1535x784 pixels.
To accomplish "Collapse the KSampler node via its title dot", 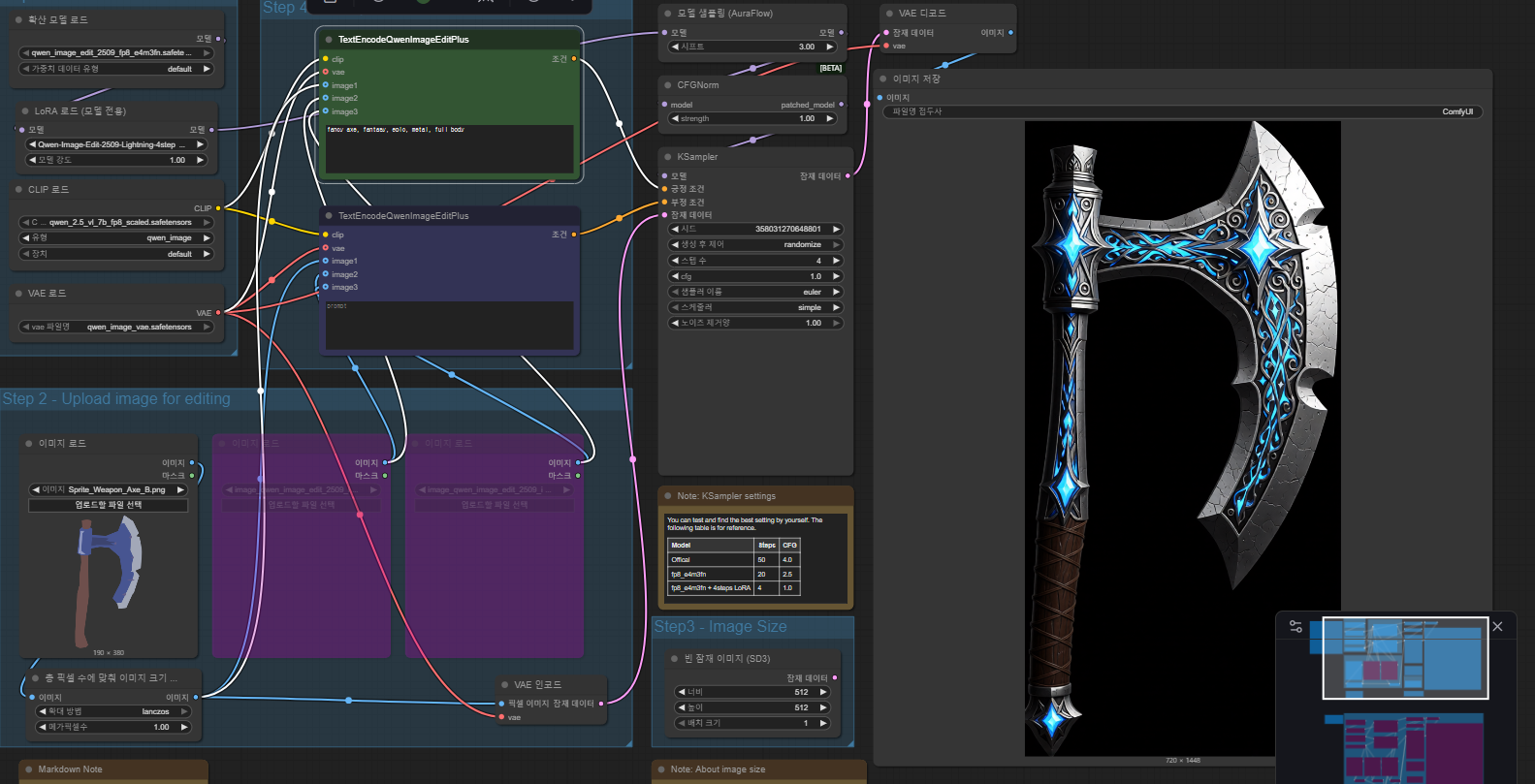I will [x=668, y=157].
